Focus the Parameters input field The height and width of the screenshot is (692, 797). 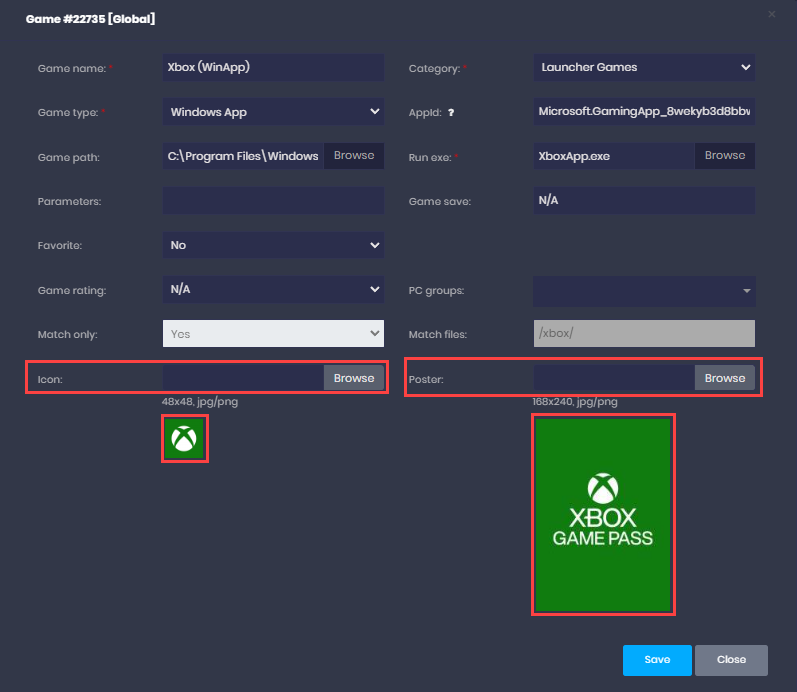273,201
